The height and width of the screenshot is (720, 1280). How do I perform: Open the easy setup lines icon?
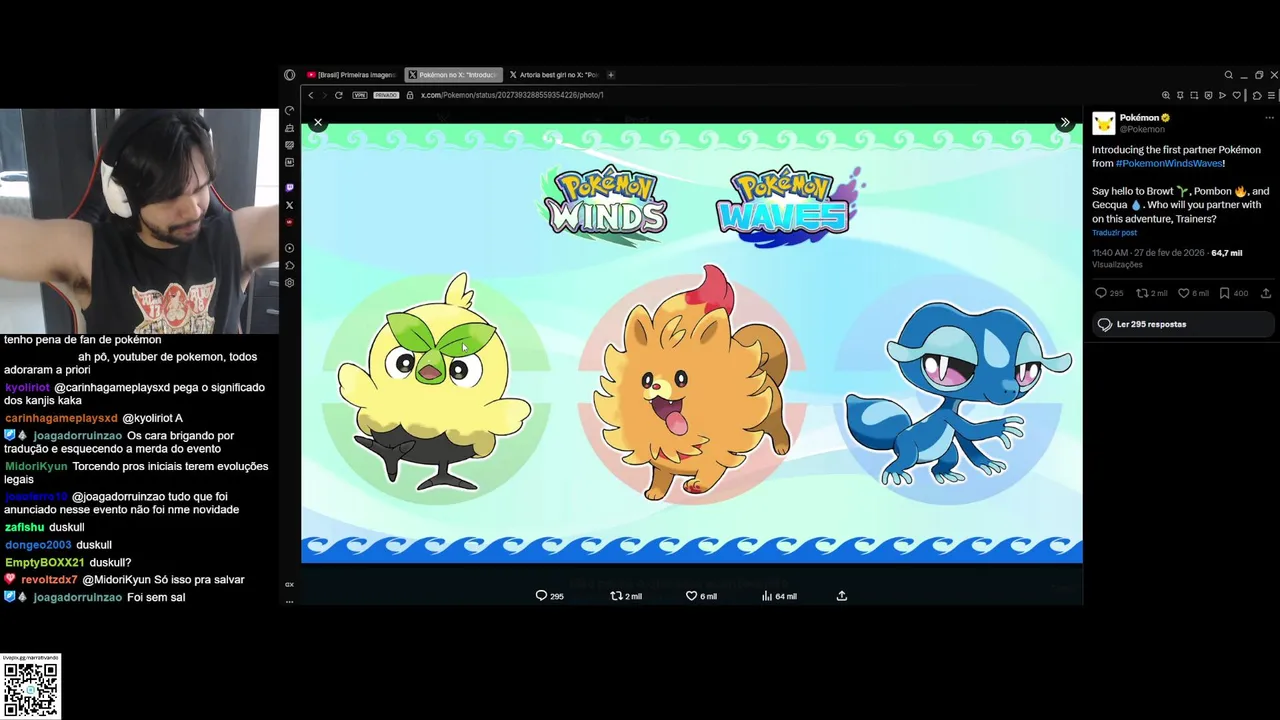click(x=1271, y=95)
